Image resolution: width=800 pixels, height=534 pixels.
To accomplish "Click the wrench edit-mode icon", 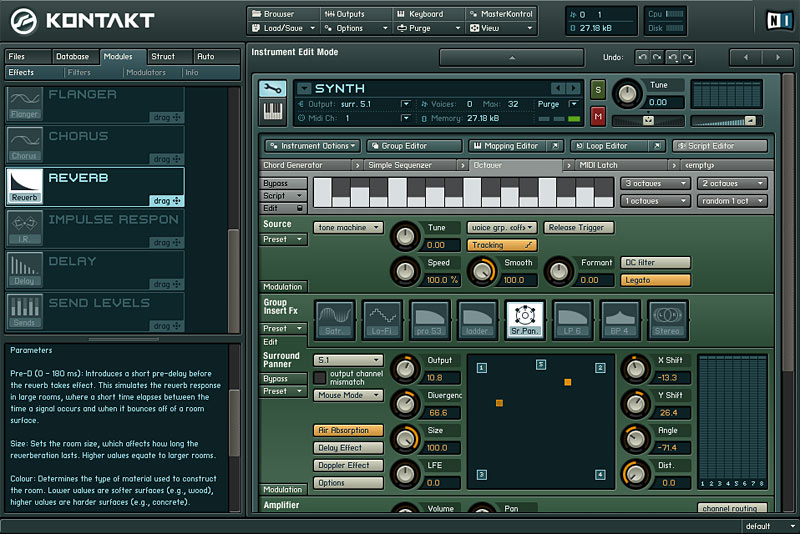I will point(272,89).
